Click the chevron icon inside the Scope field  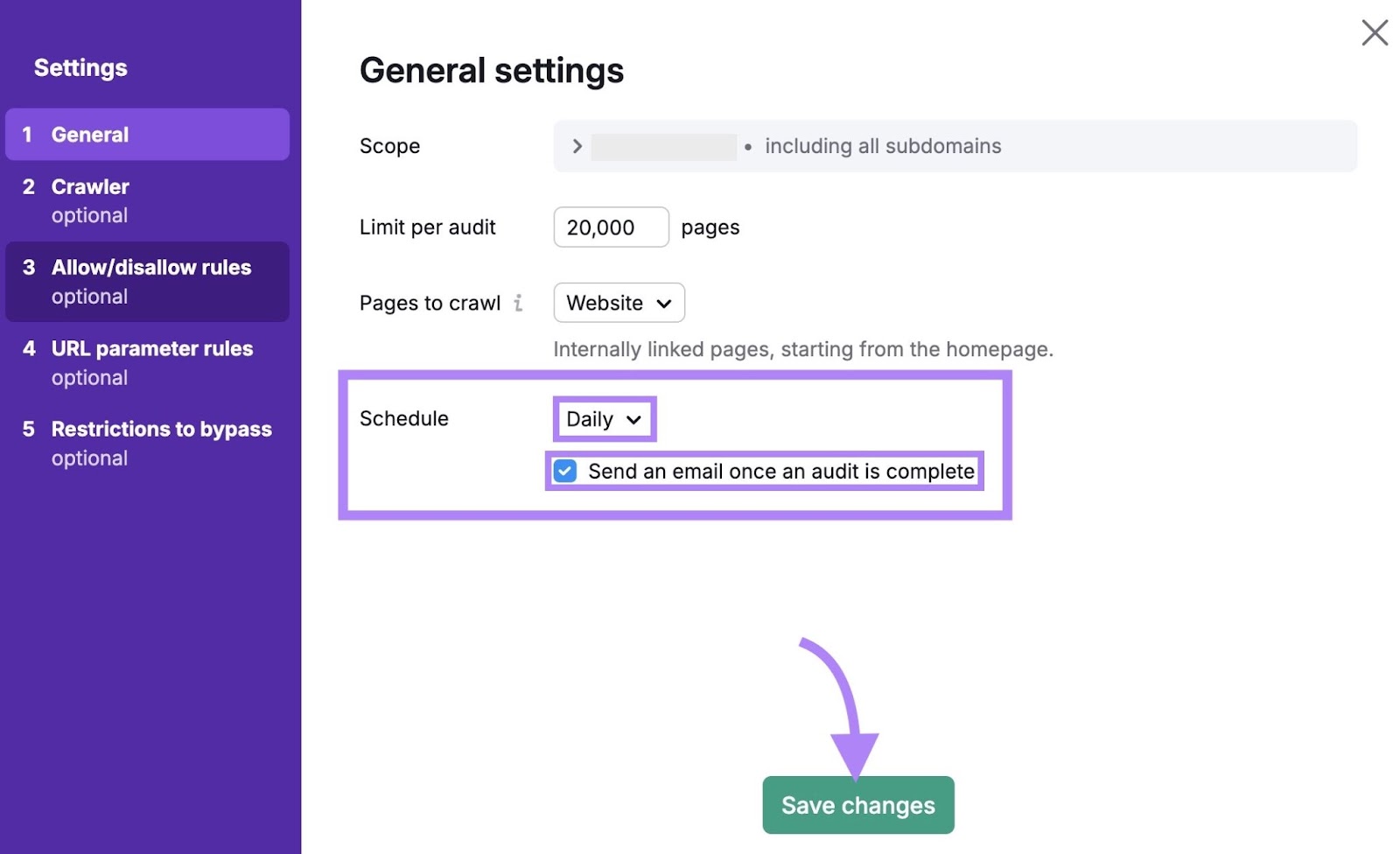pos(577,146)
